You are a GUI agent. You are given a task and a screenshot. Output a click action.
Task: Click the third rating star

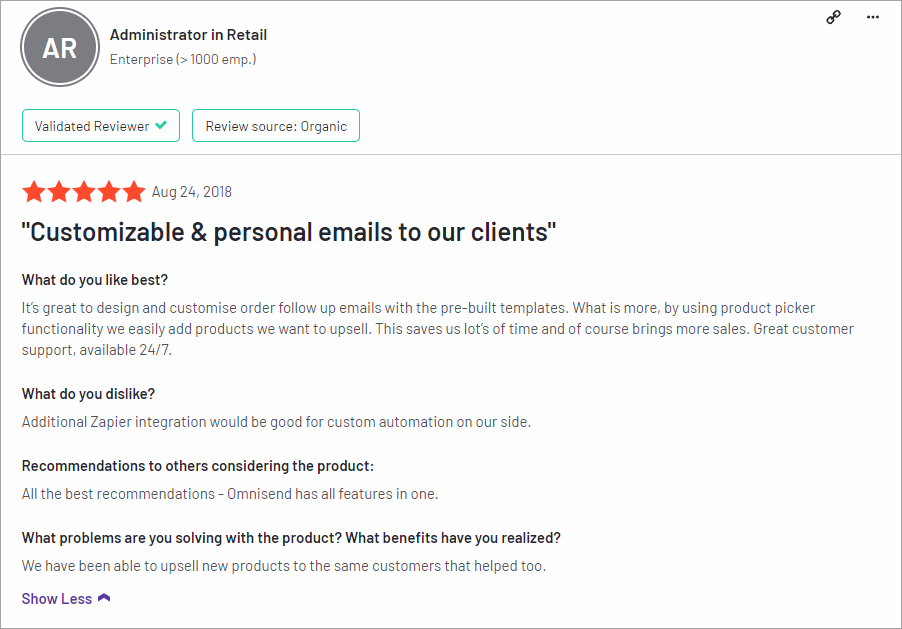(x=84, y=192)
